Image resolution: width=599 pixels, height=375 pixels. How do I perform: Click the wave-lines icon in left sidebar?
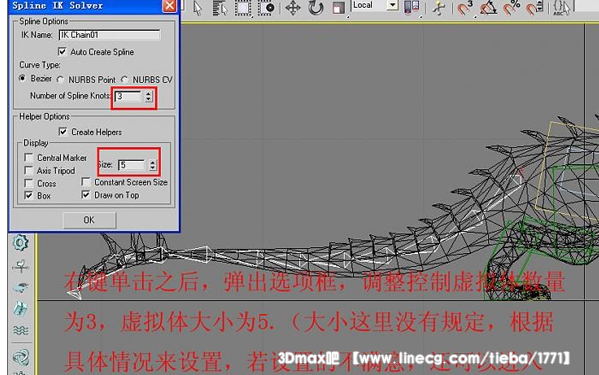coord(20,330)
